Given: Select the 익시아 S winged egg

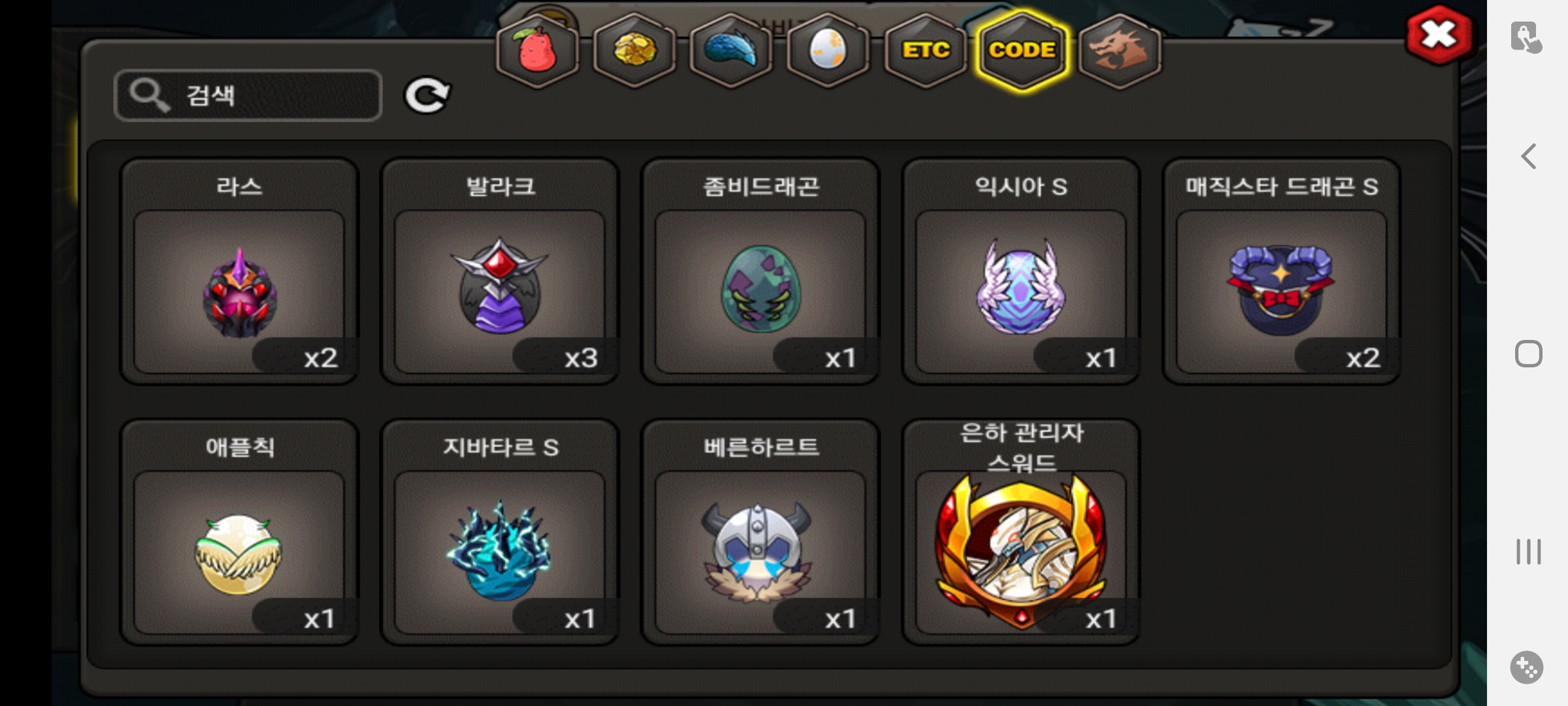Looking at the screenshot, I should [1021, 271].
